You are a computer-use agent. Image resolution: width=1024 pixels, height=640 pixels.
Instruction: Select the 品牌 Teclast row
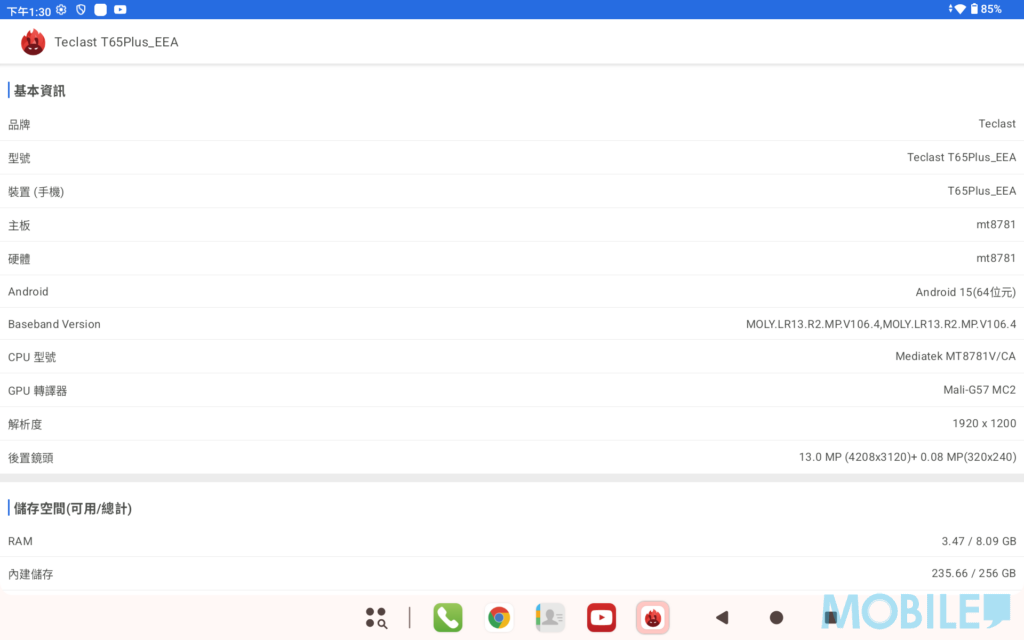point(512,124)
